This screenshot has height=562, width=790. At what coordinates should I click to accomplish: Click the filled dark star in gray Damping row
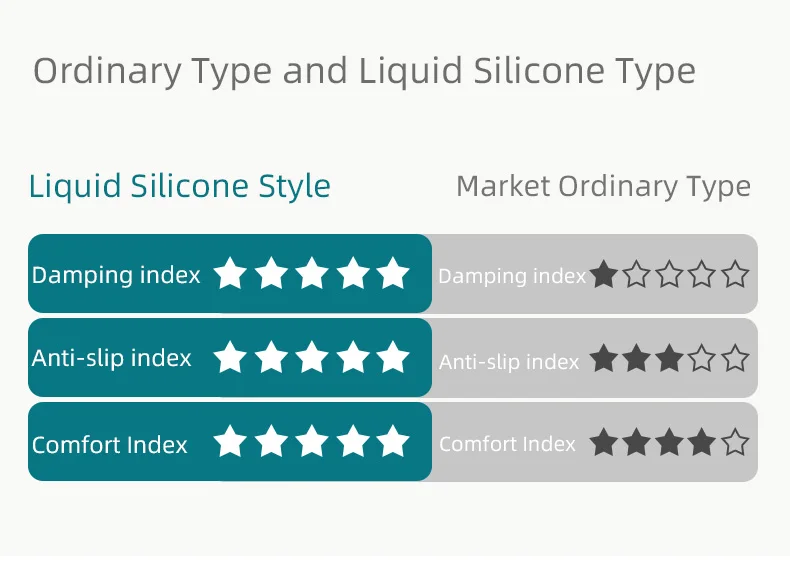tap(603, 274)
